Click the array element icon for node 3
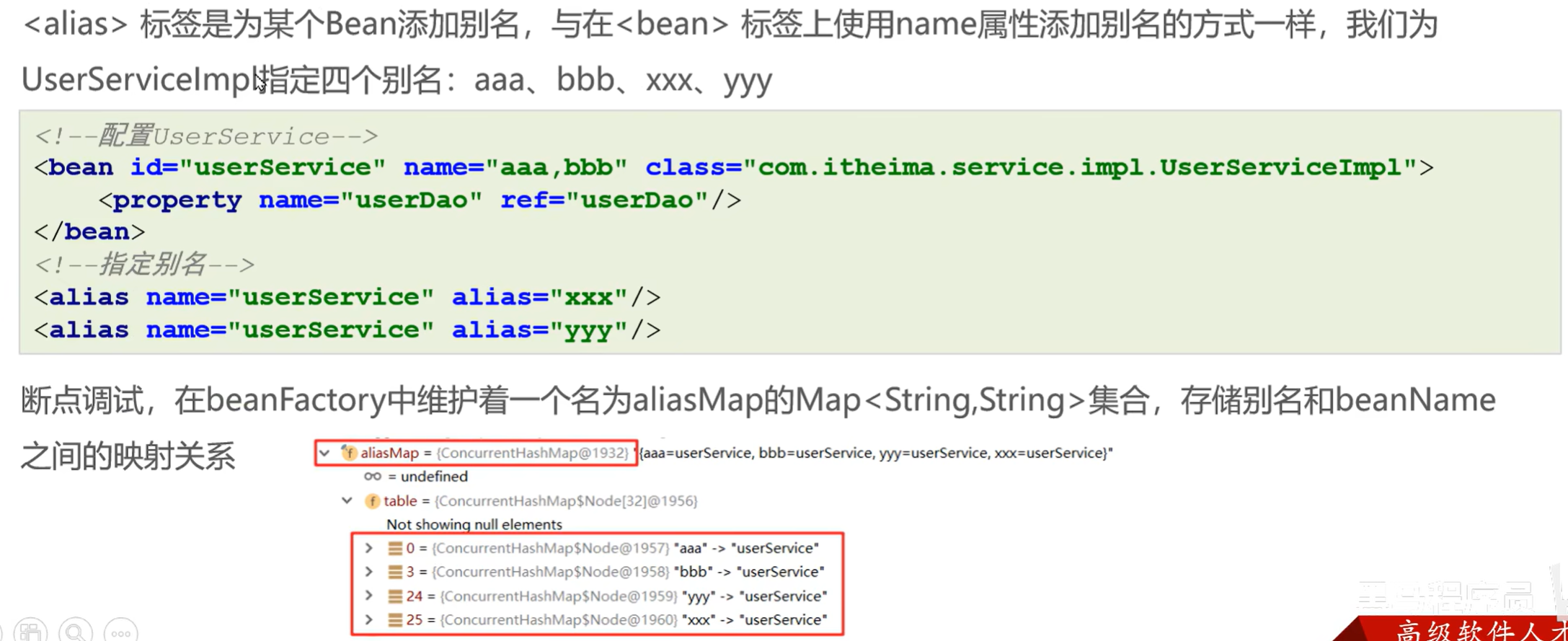The image size is (1568, 641). pyautogui.click(x=394, y=573)
